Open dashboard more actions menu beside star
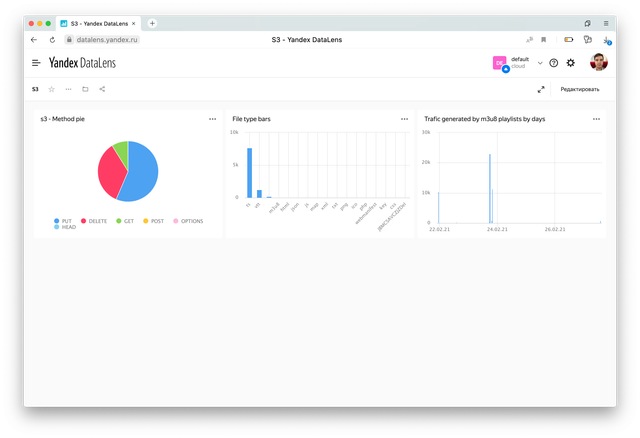Screen dimensions: 640x438 pyautogui.click(x=68, y=89)
